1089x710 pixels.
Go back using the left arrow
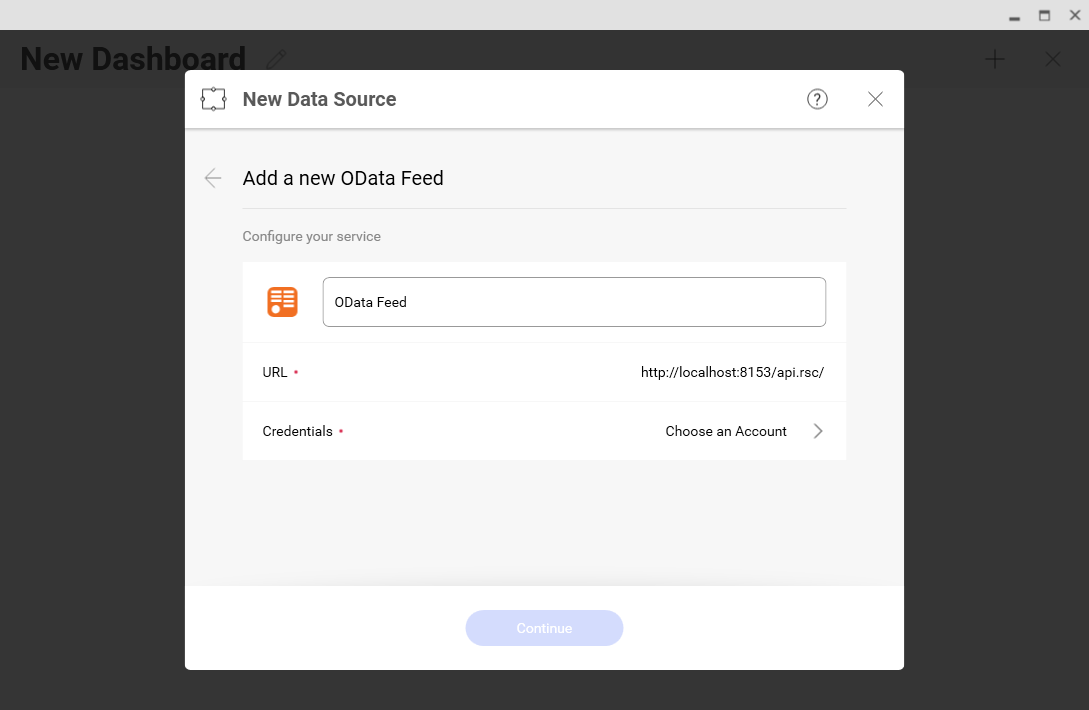213,178
